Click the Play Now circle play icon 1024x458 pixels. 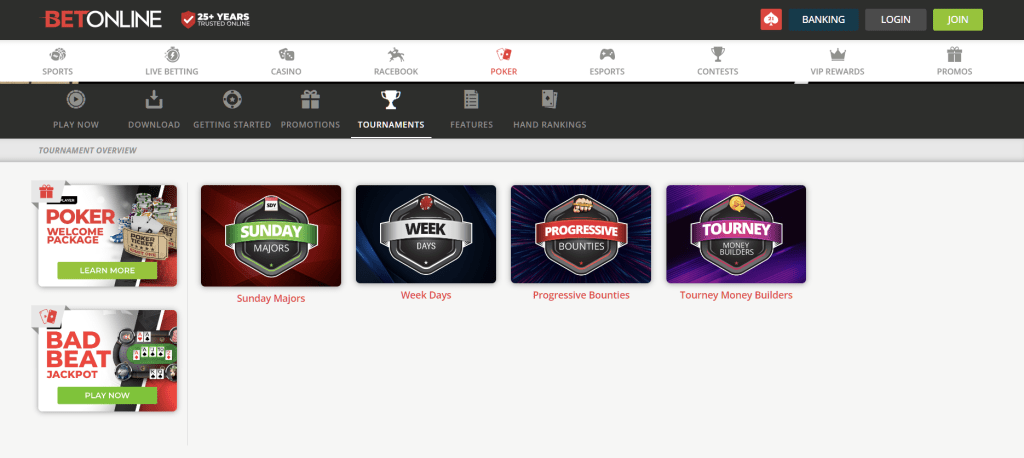[x=76, y=99]
